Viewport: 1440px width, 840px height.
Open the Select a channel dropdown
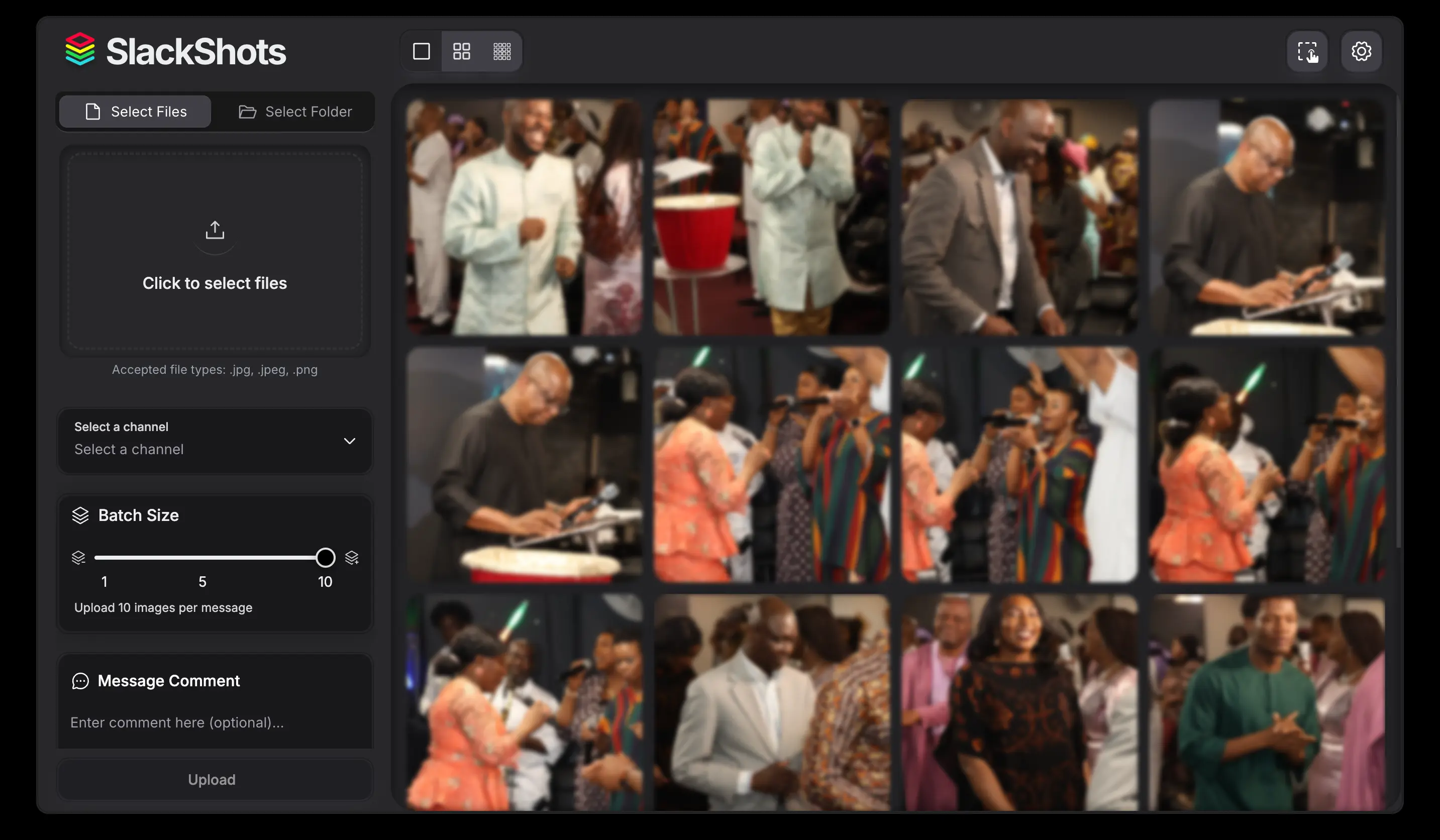(214, 441)
